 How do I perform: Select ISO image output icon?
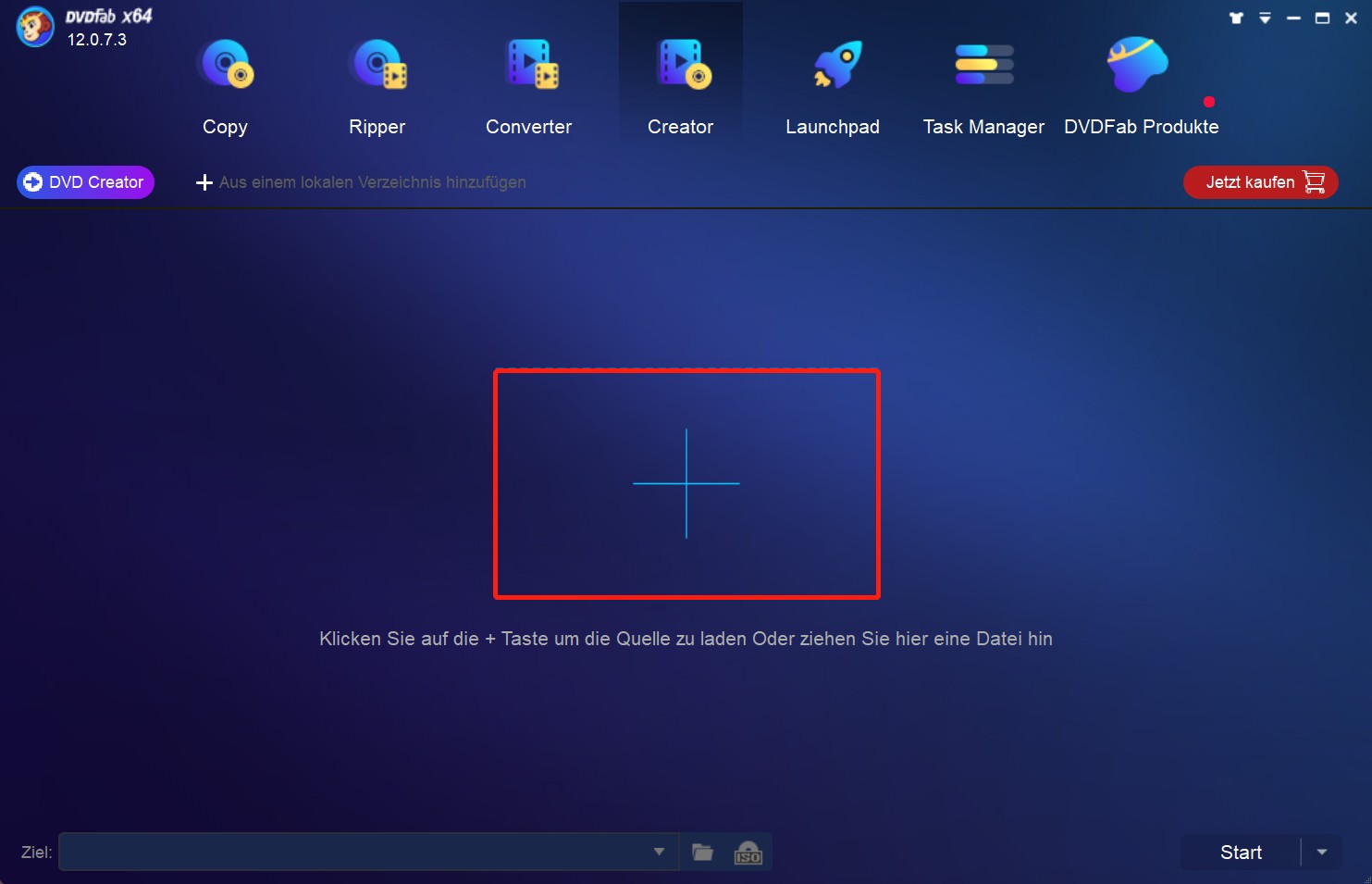tap(748, 852)
